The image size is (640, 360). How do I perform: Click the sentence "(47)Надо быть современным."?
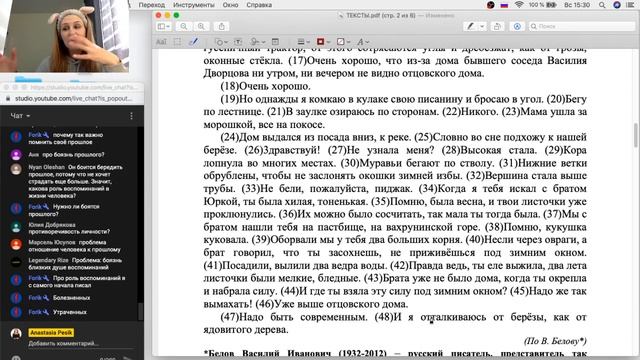[x=294, y=317]
